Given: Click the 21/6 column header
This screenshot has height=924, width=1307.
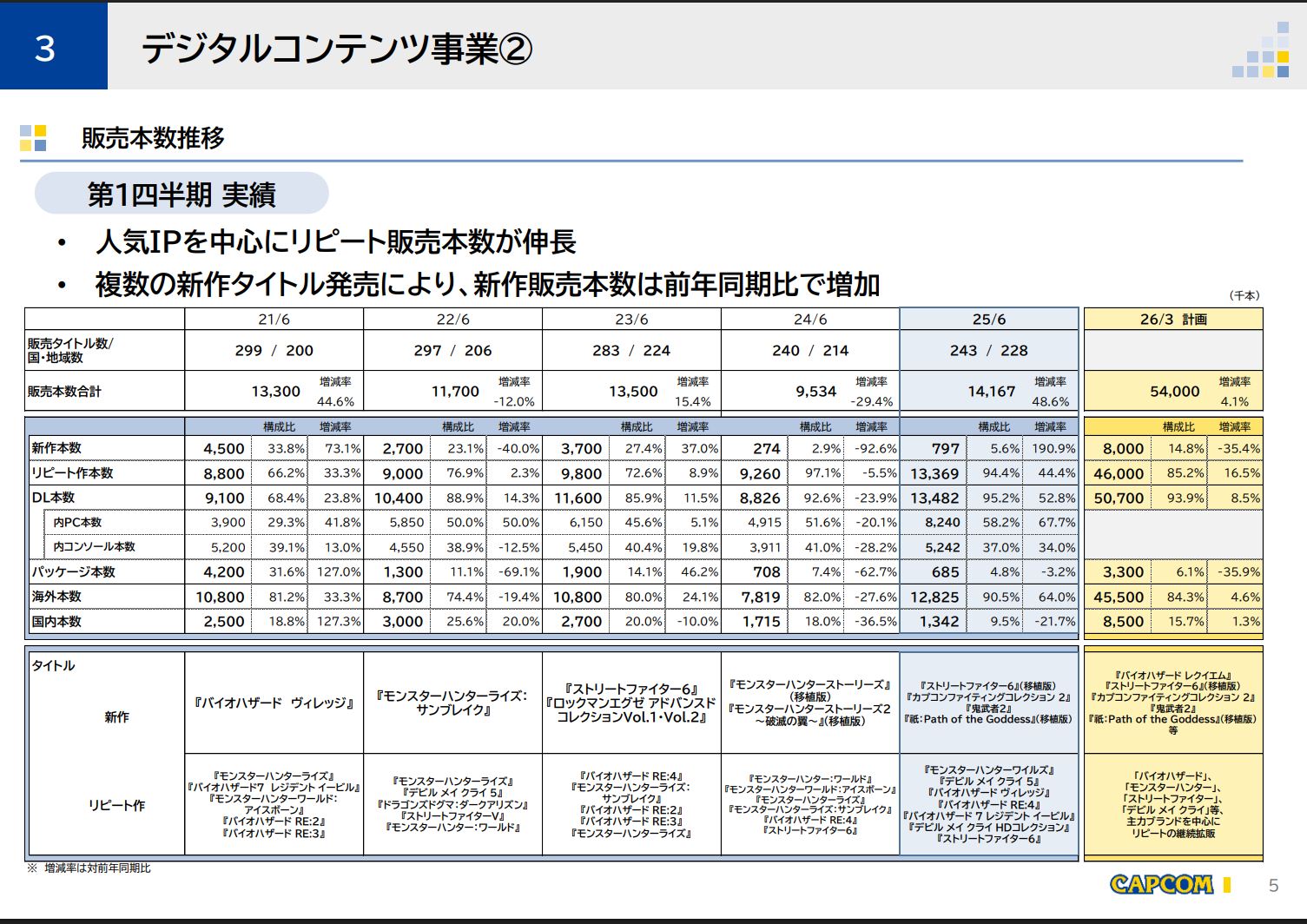Looking at the screenshot, I should (x=274, y=319).
